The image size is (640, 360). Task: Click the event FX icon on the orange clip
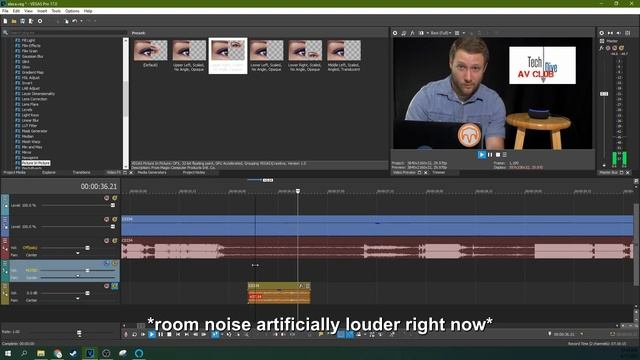[301, 286]
